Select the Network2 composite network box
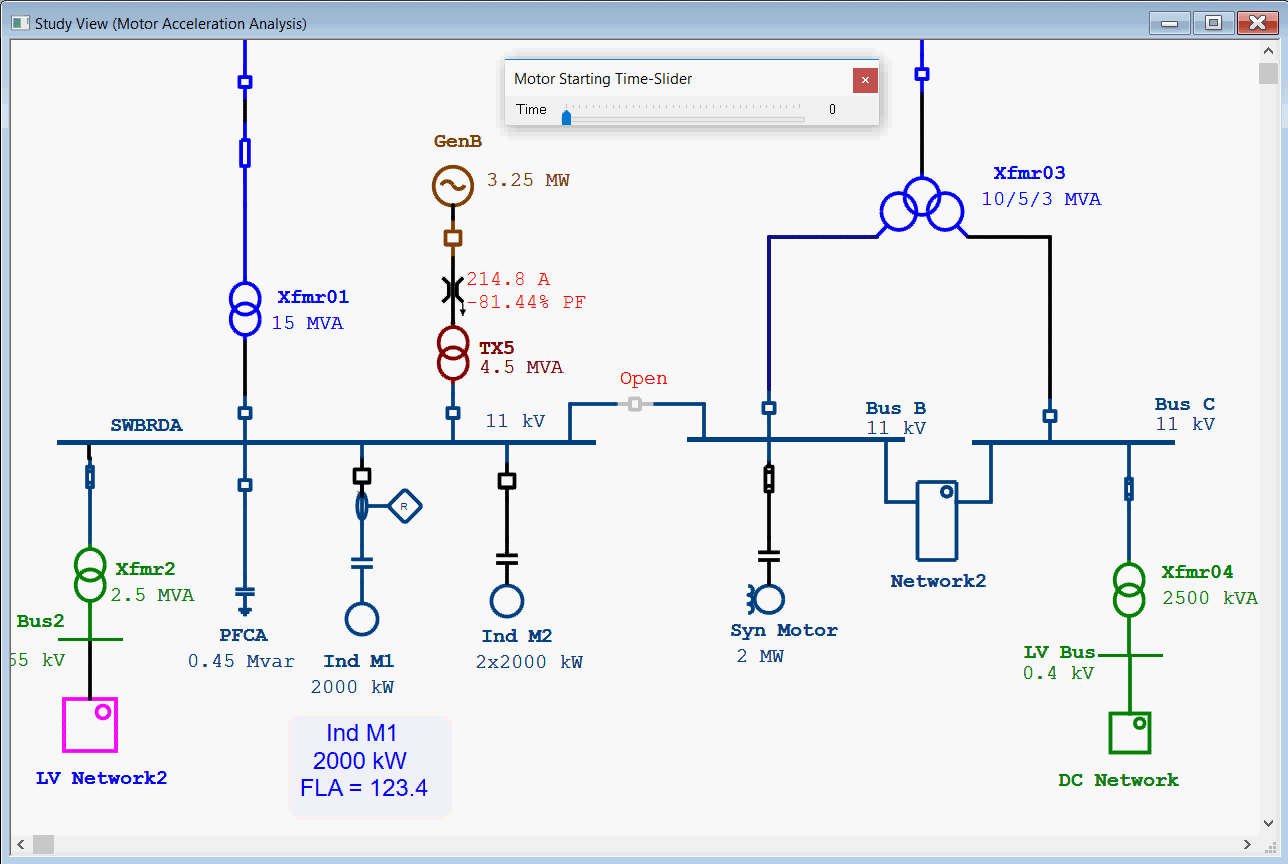The image size is (1288, 864). [x=939, y=519]
